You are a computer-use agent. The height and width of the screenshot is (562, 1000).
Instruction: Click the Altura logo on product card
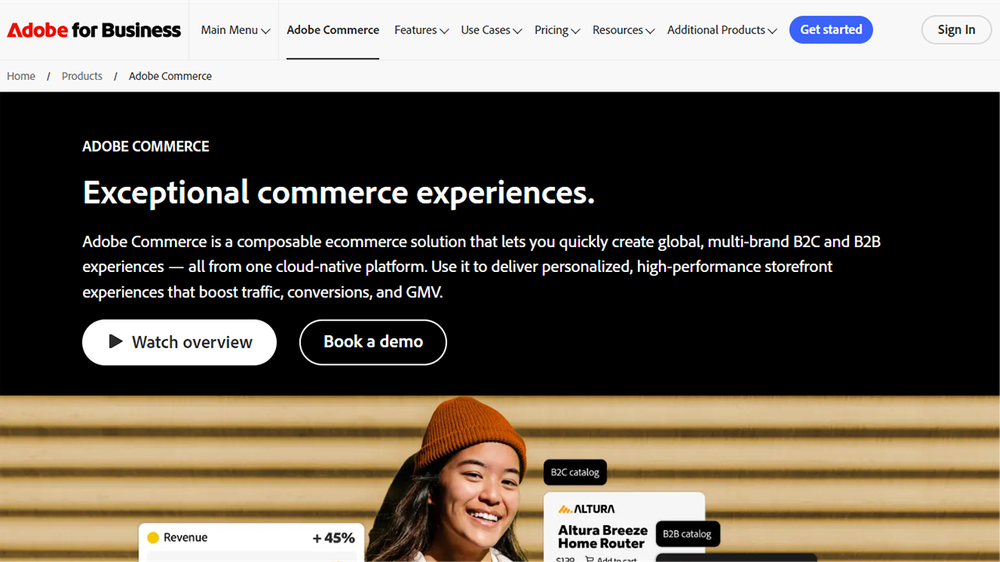[587, 508]
